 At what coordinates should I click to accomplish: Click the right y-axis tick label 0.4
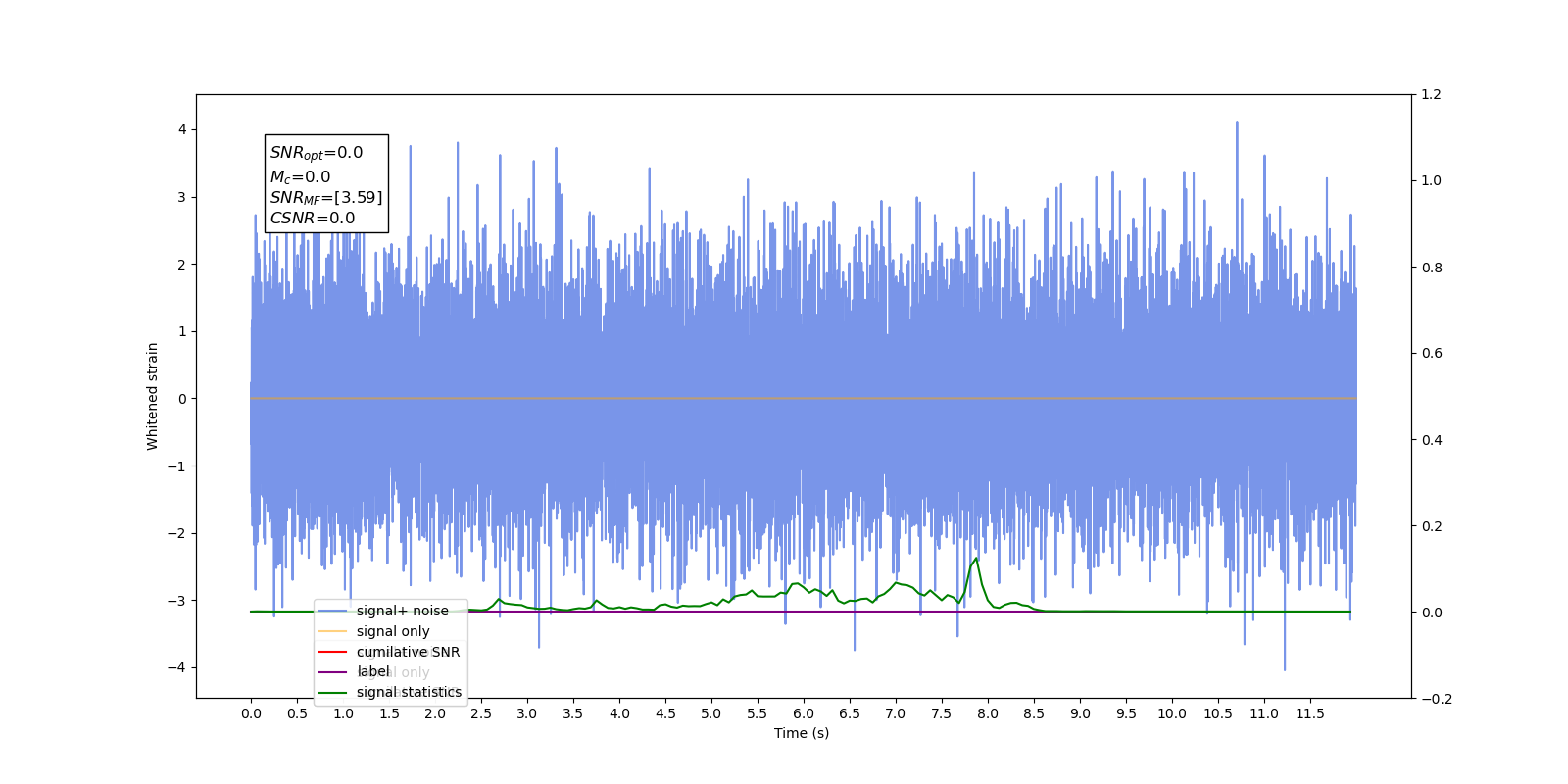point(1432,440)
